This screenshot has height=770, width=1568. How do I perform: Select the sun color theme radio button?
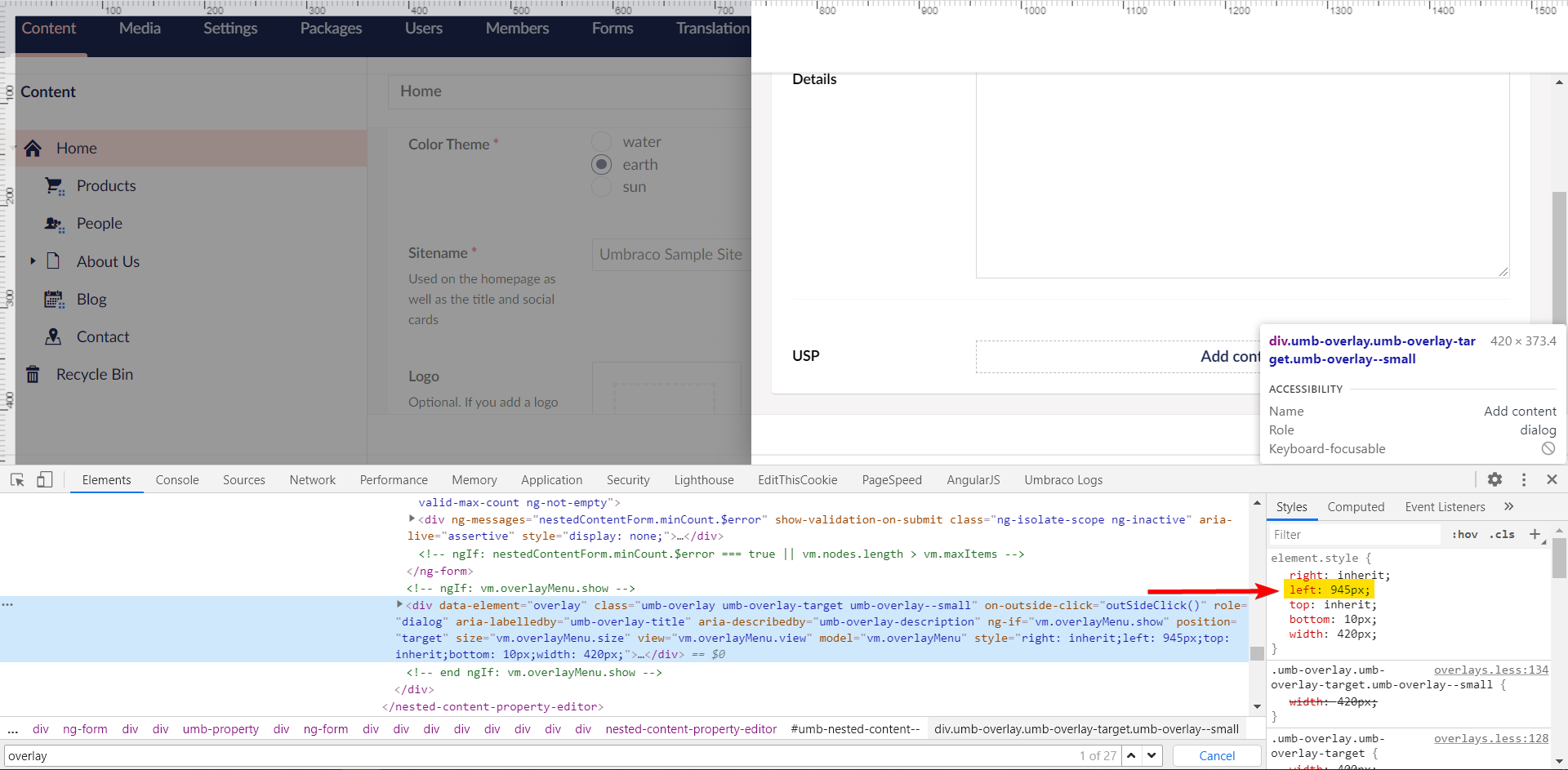[x=602, y=186]
